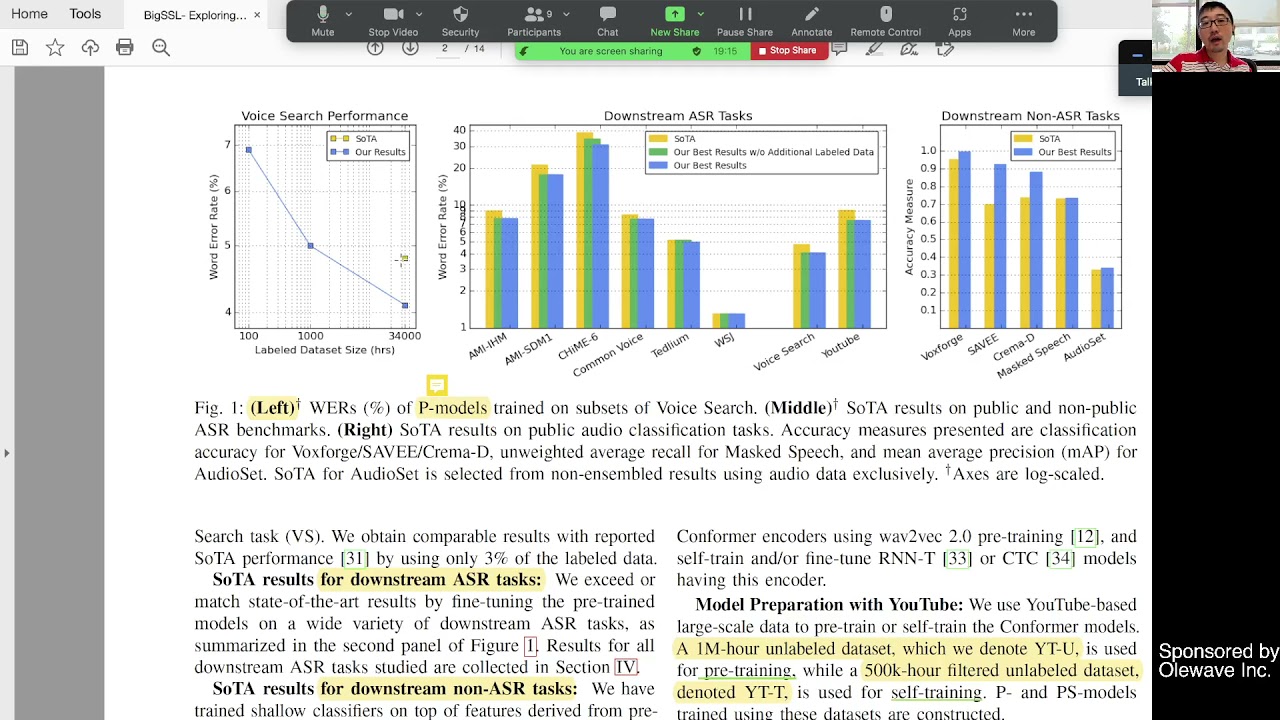This screenshot has height=720, width=1280.
Task: Click the red Stop Share button
Action: click(788, 50)
